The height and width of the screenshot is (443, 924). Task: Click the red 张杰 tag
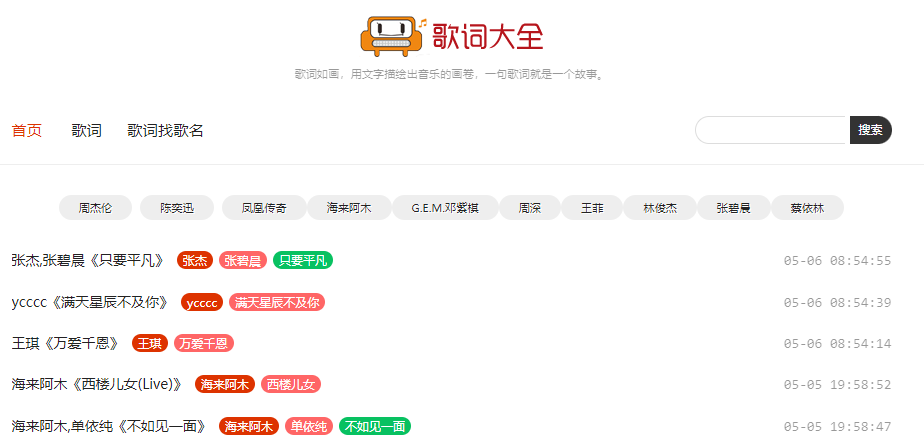click(194, 260)
